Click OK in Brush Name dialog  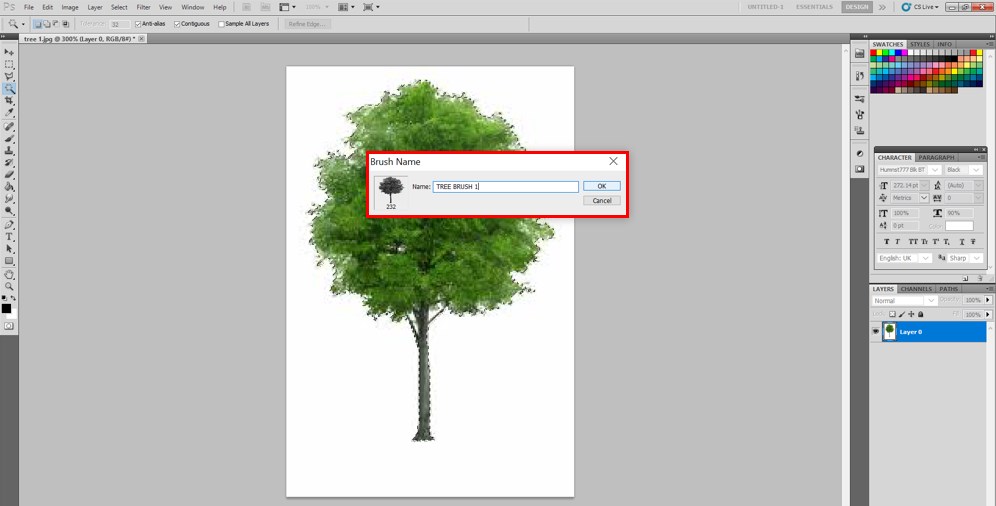pyautogui.click(x=602, y=186)
